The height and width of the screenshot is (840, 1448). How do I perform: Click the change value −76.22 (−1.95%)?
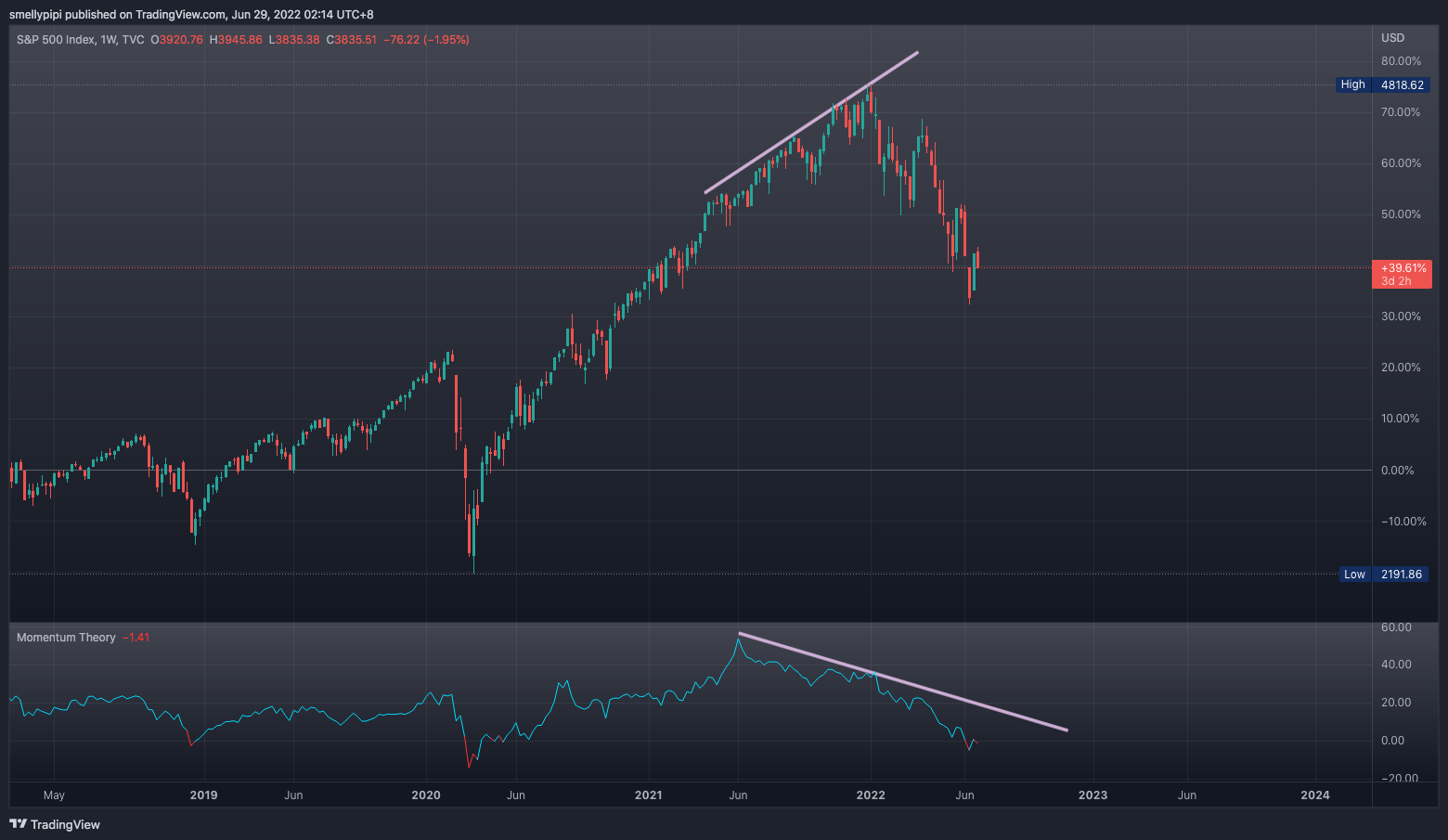tap(427, 40)
